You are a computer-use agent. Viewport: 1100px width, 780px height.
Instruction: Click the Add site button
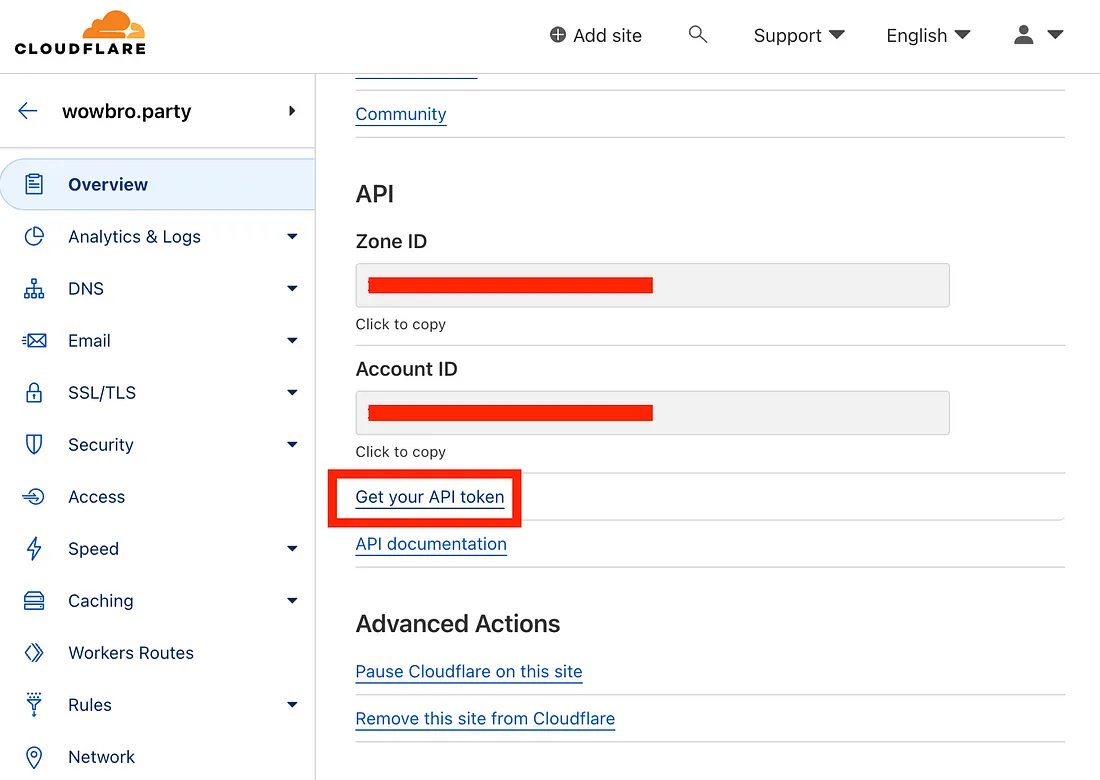tap(596, 35)
